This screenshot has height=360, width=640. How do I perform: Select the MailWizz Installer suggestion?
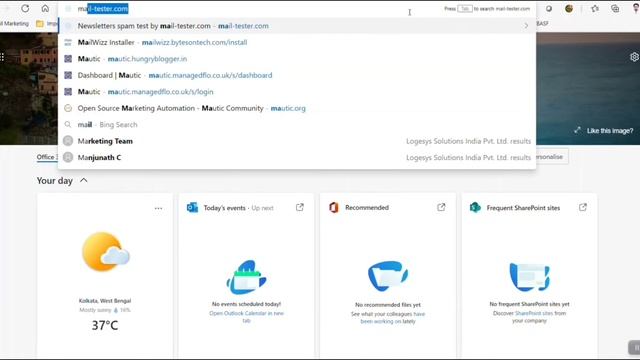297,42
